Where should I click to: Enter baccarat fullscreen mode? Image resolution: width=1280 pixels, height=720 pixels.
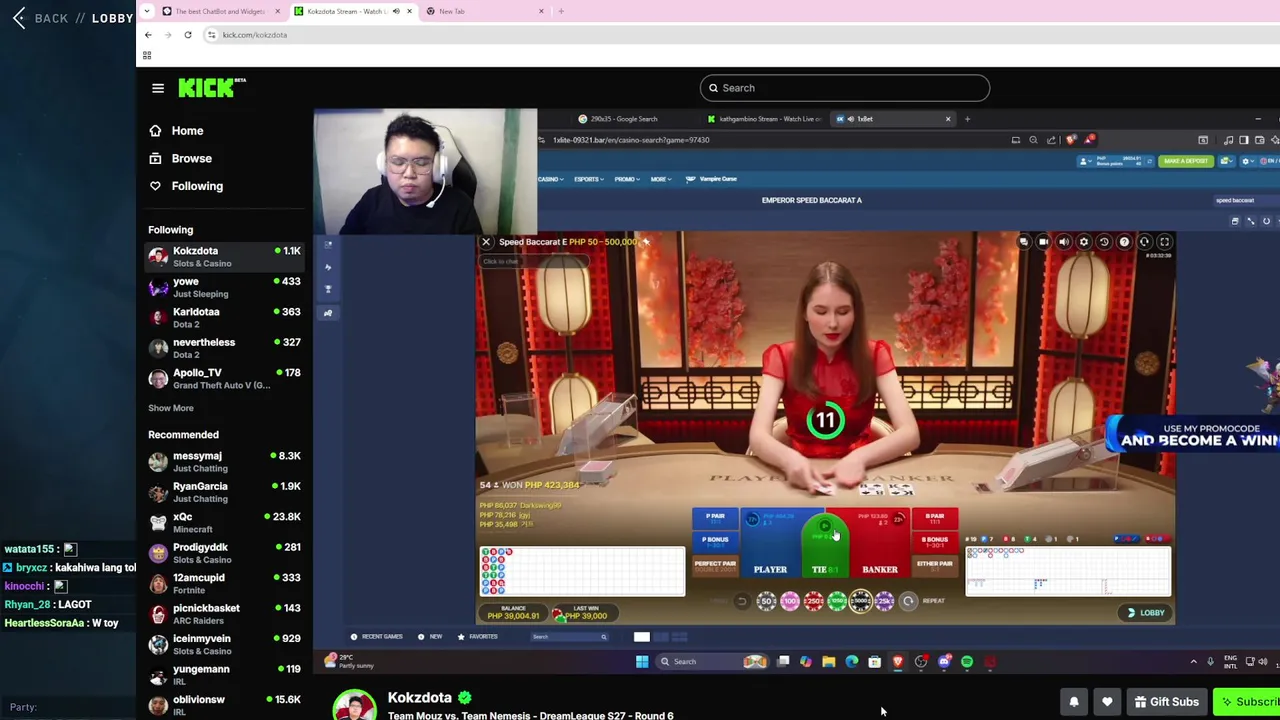pyautogui.click(x=1164, y=242)
